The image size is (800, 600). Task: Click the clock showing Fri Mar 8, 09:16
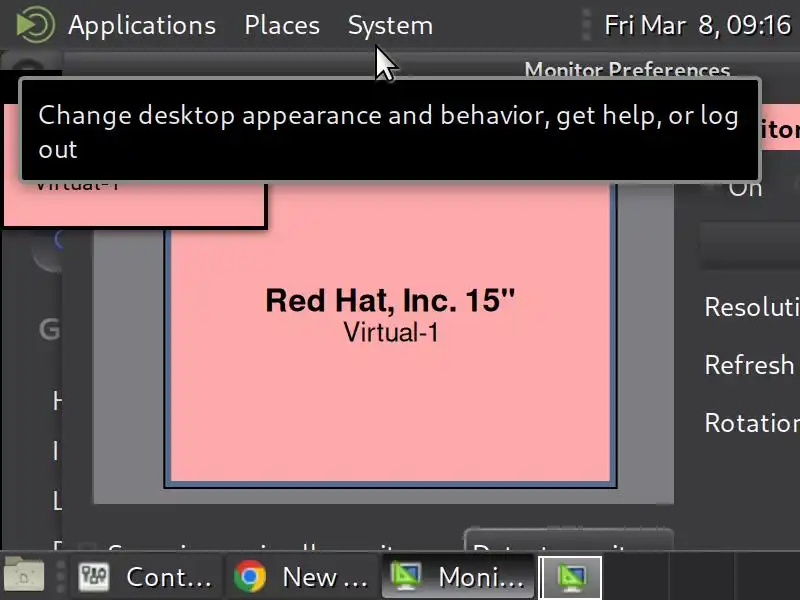tap(697, 25)
